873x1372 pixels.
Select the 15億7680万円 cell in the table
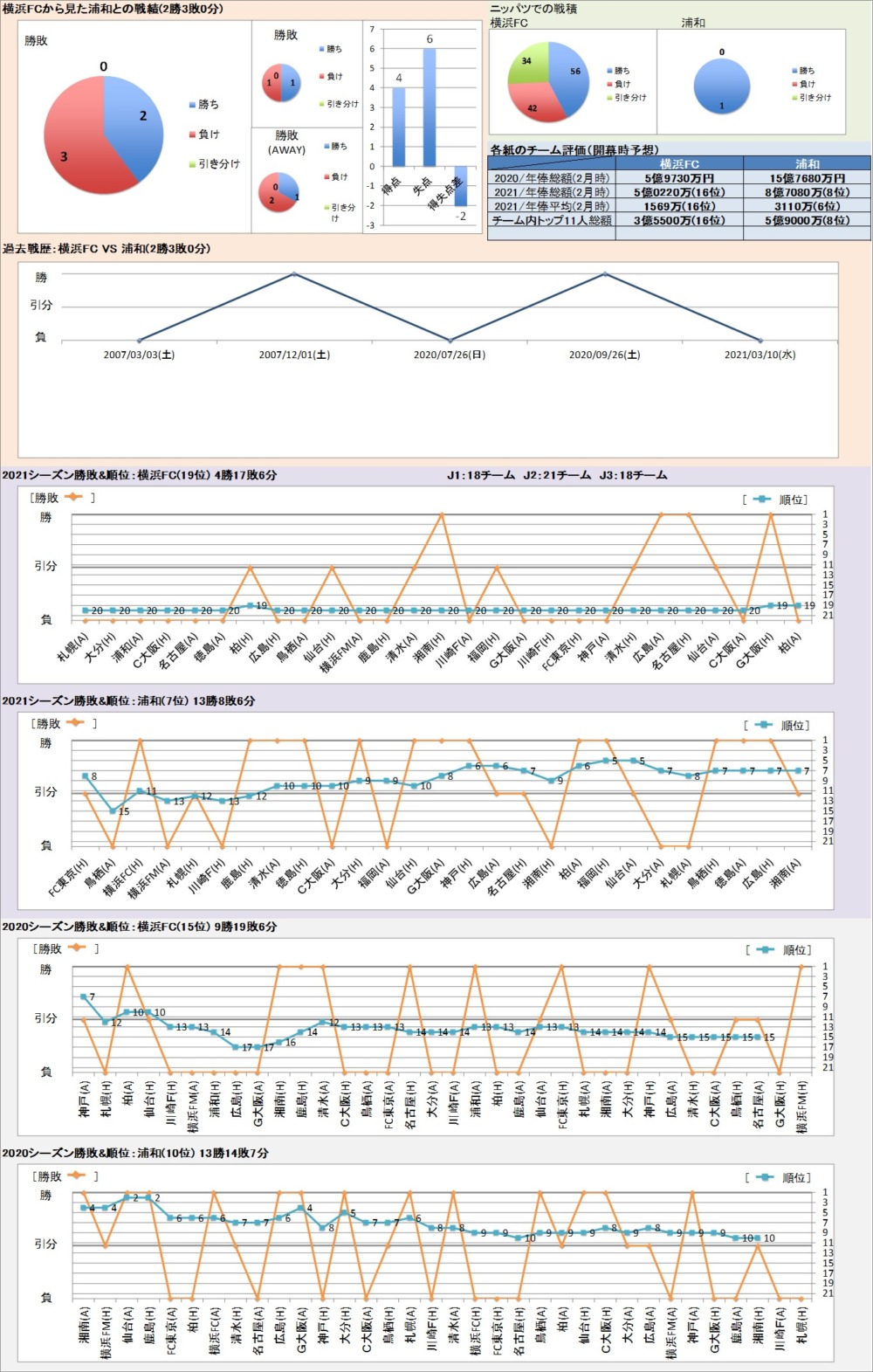[x=807, y=178]
